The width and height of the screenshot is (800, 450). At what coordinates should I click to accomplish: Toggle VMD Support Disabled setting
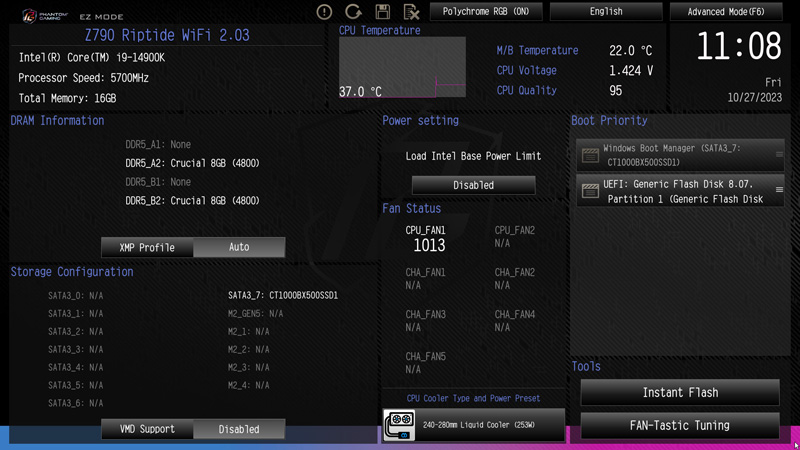coord(239,429)
